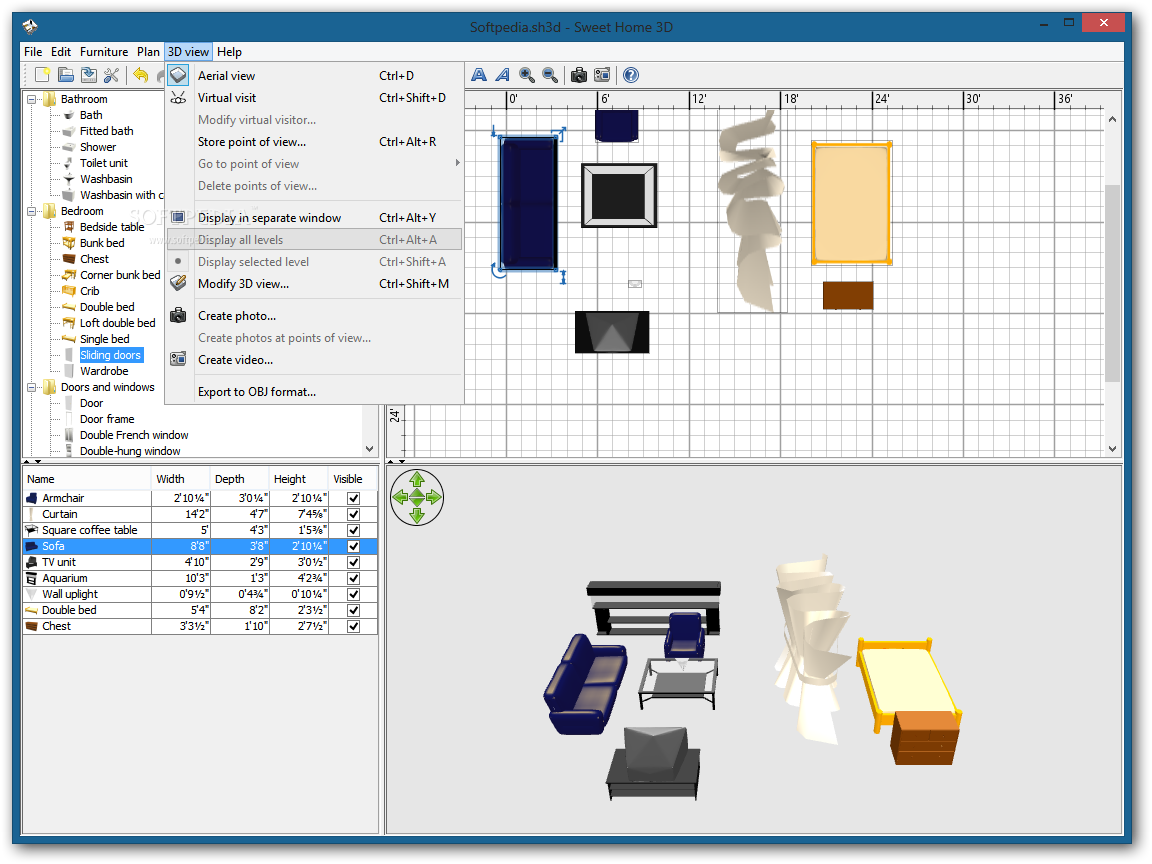Viewport: 1152px width, 864px height.
Task: Select the orange double bed in plan
Action: [852, 203]
